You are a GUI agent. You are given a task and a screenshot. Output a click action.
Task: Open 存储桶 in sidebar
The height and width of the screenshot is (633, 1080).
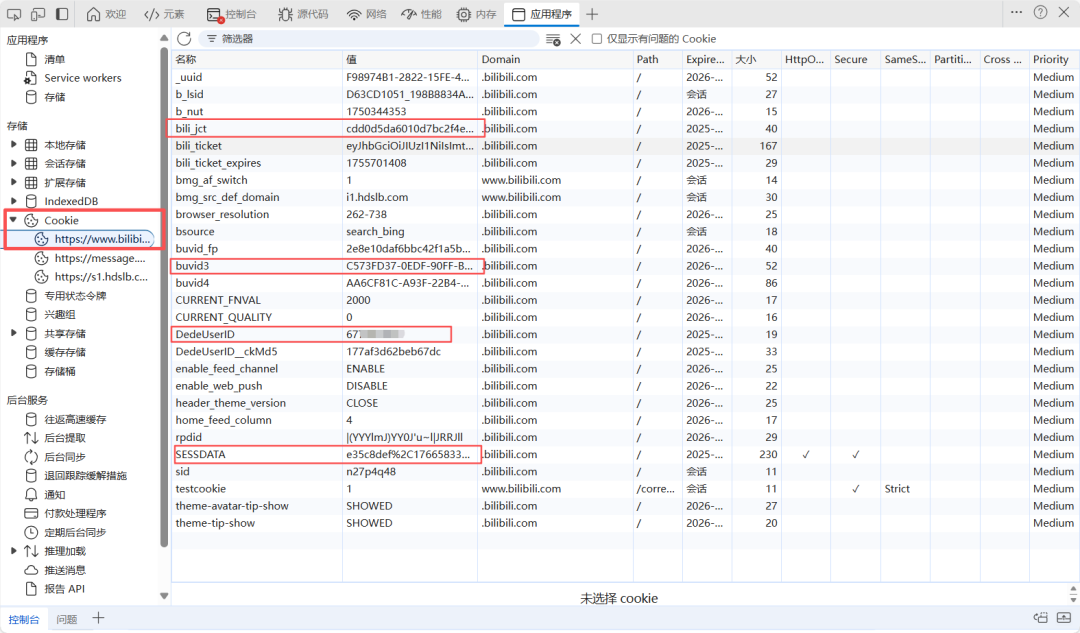tap(60, 371)
